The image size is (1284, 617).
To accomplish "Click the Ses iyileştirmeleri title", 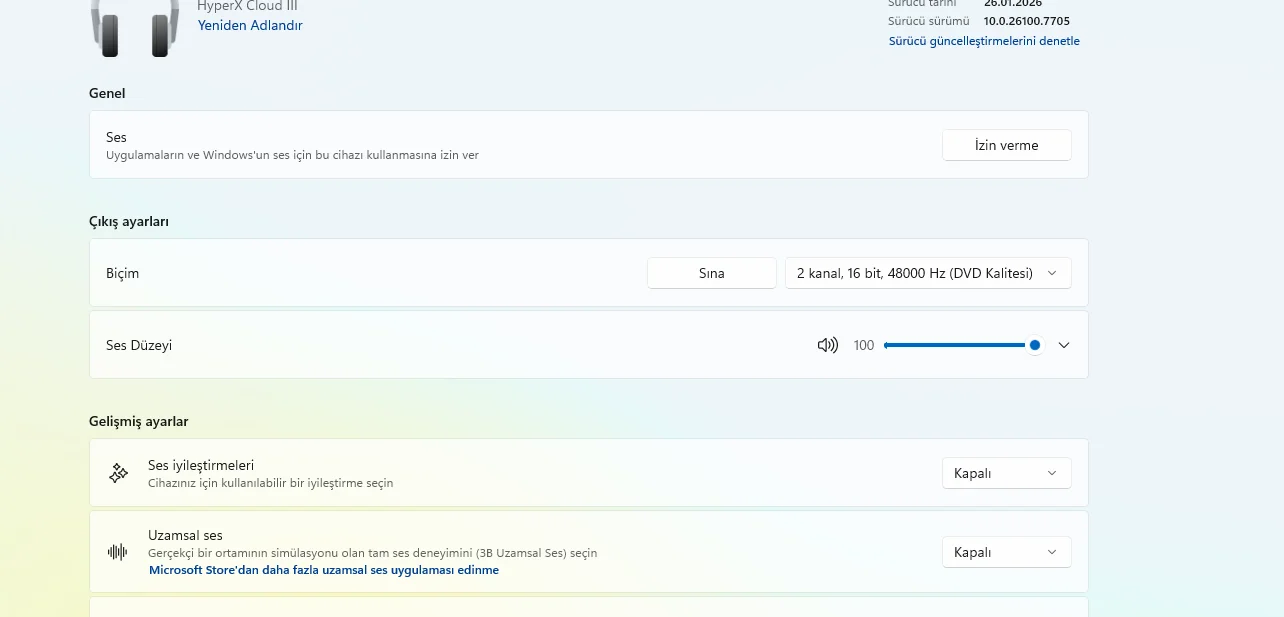I will pos(201,465).
